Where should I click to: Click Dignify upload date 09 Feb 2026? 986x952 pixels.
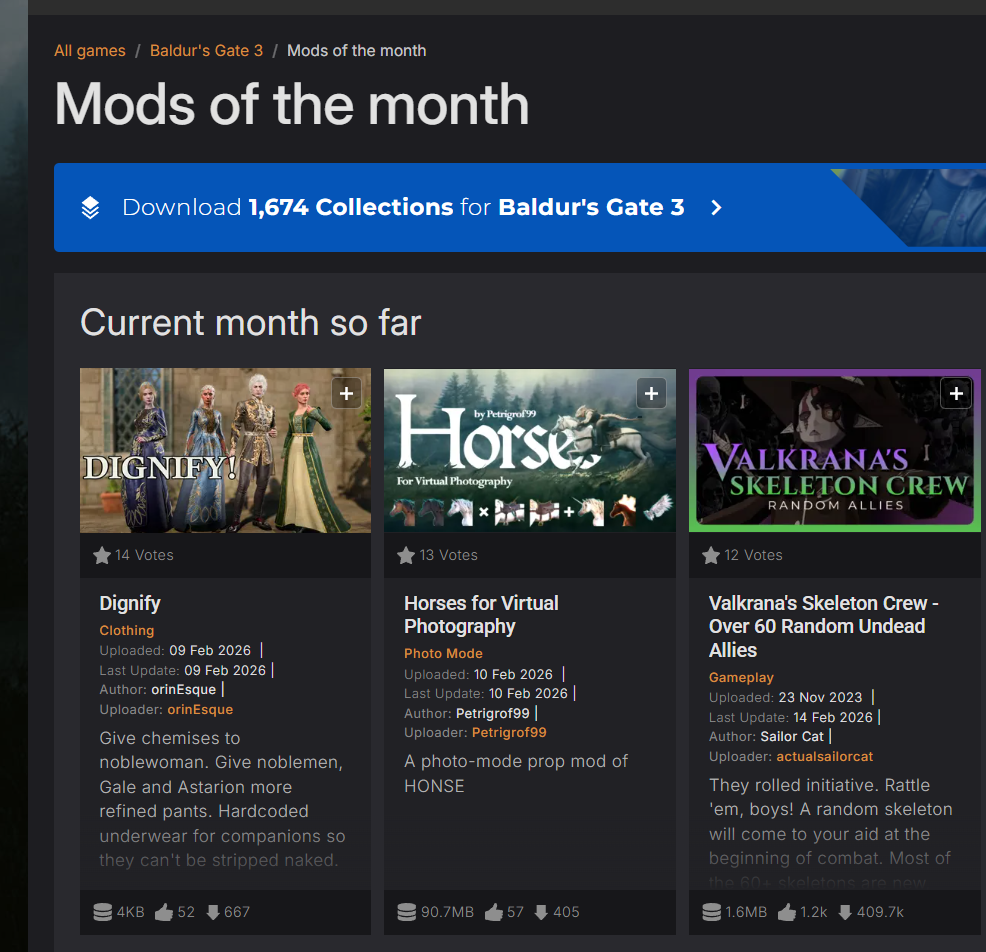point(210,650)
